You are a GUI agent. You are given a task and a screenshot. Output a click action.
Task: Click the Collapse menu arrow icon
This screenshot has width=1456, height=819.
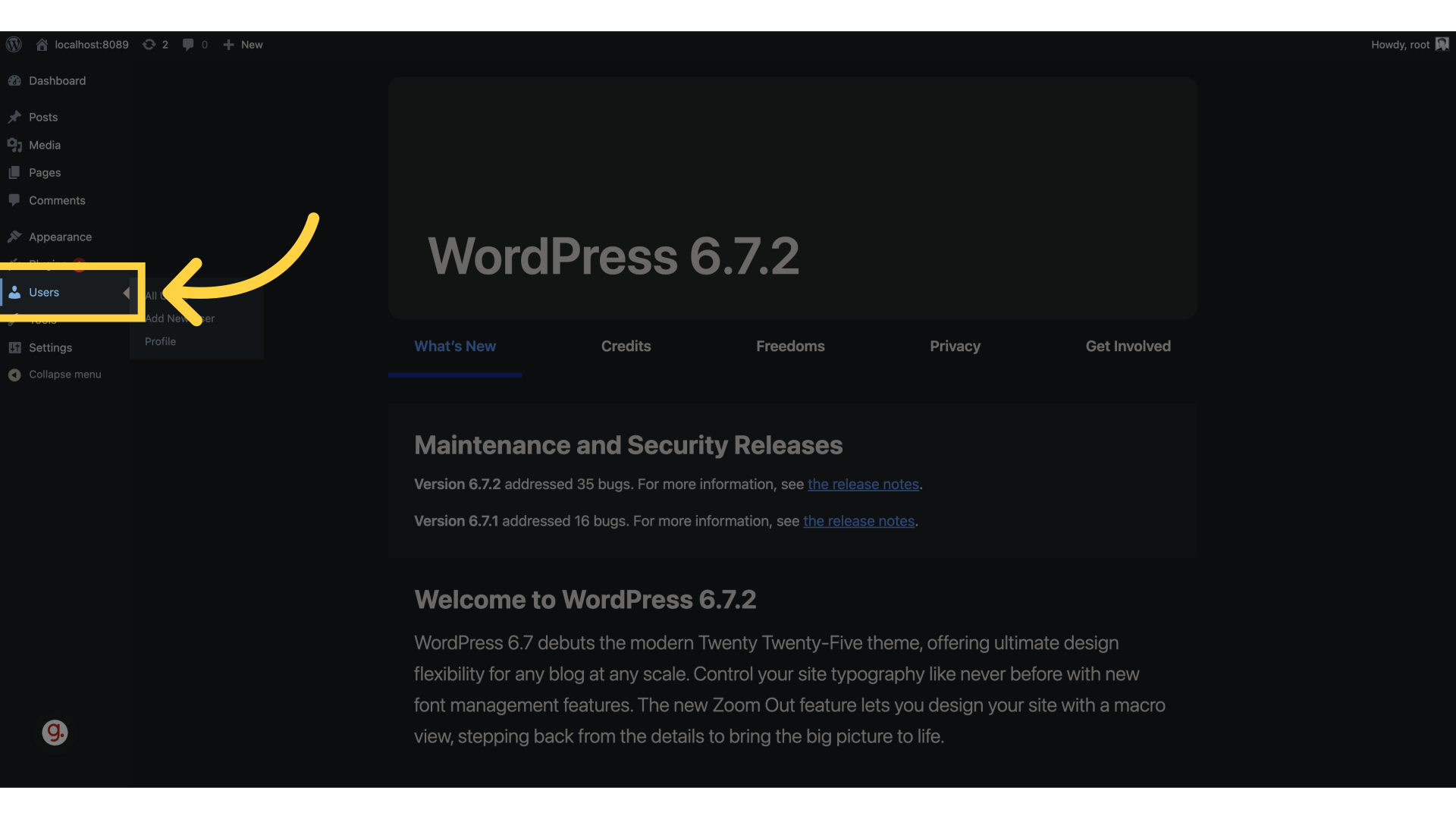[14, 375]
